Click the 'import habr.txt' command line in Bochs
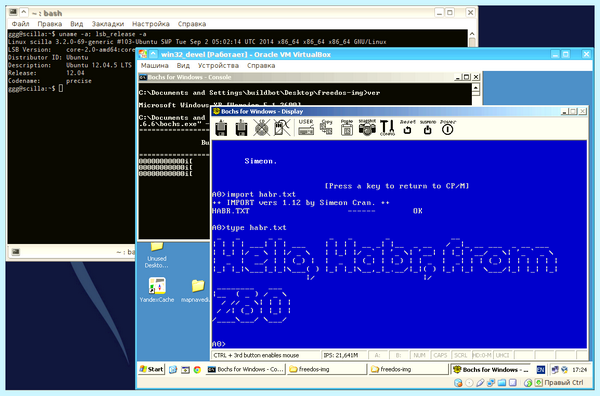 (x=254, y=194)
